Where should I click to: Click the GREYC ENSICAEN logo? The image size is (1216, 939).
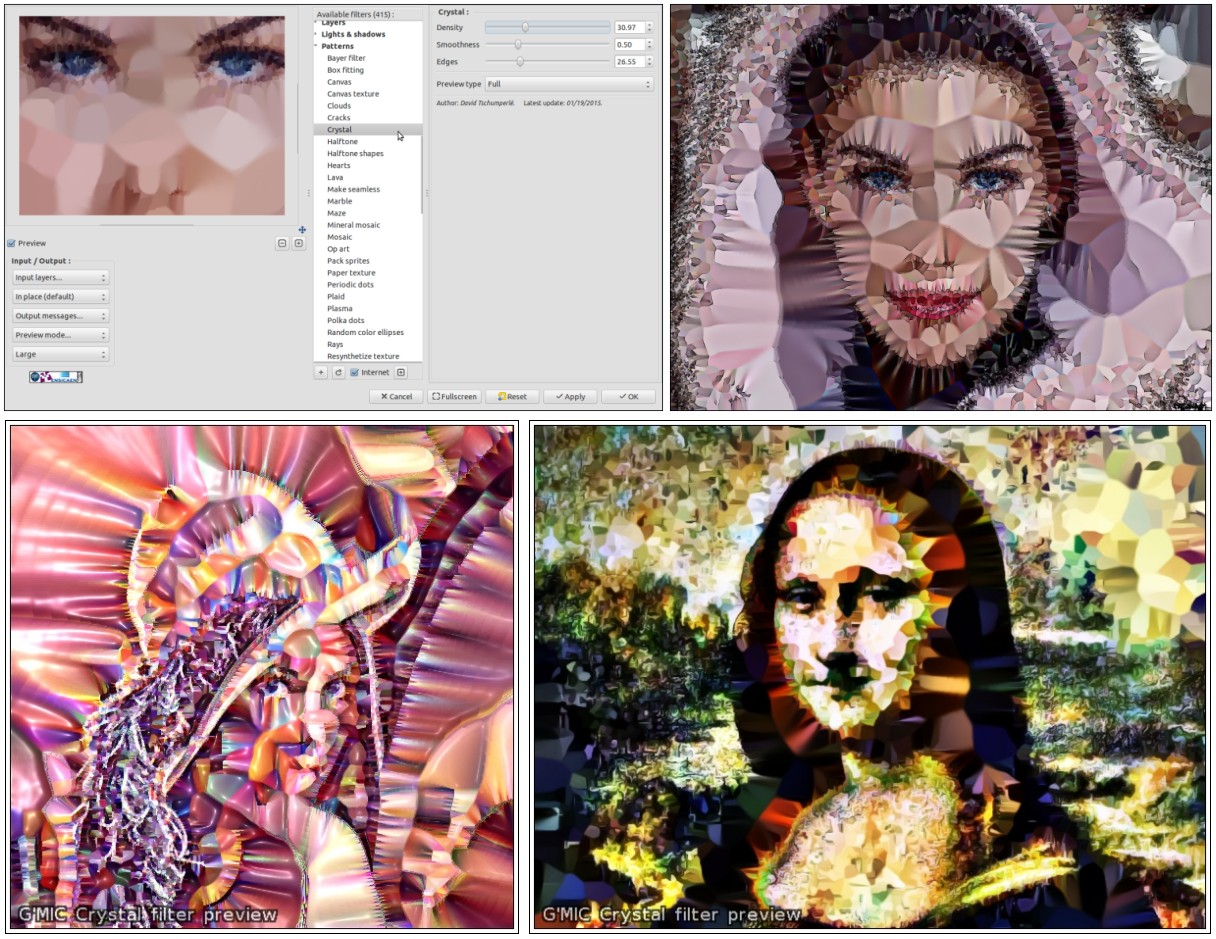click(x=56, y=377)
